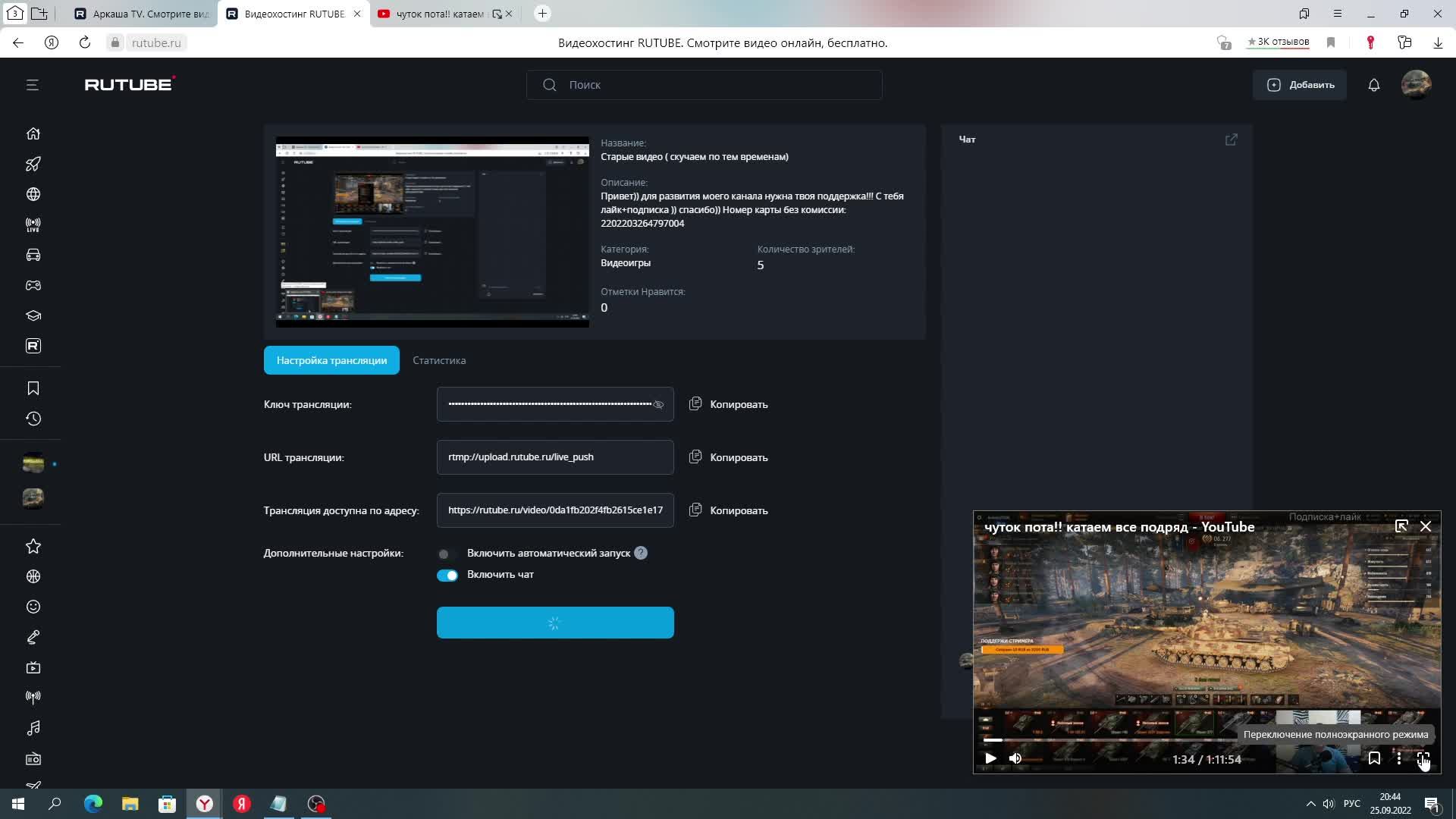Image resolution: width=1456 pixels, height=819 pixels.
Task: Open the user avatar profile menu
Action: point(1416,85)
